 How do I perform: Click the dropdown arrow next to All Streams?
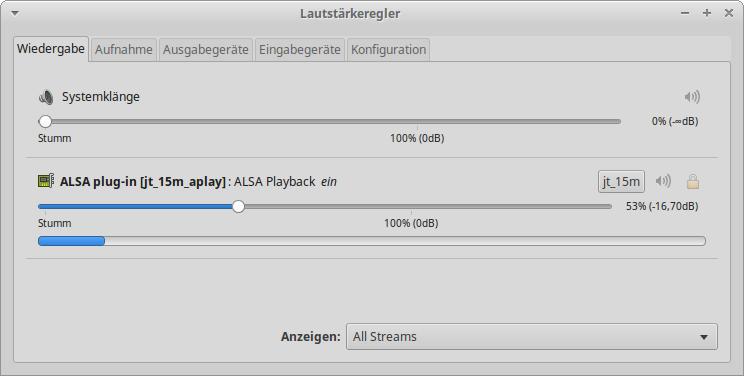click(704, 337)
